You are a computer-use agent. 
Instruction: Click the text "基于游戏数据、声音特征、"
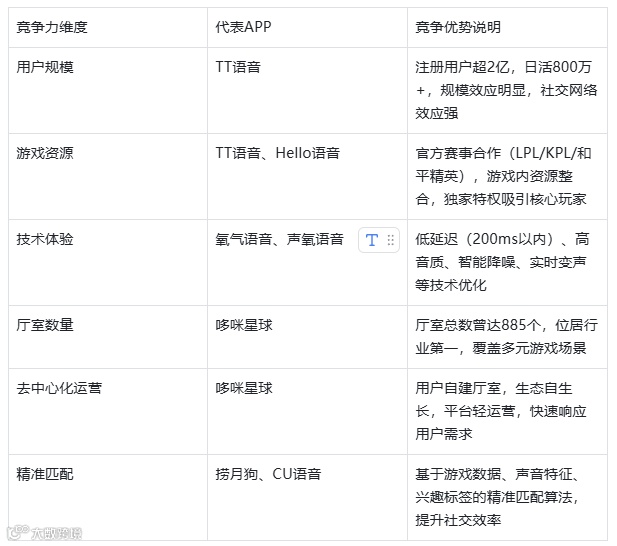click(498, 474)
